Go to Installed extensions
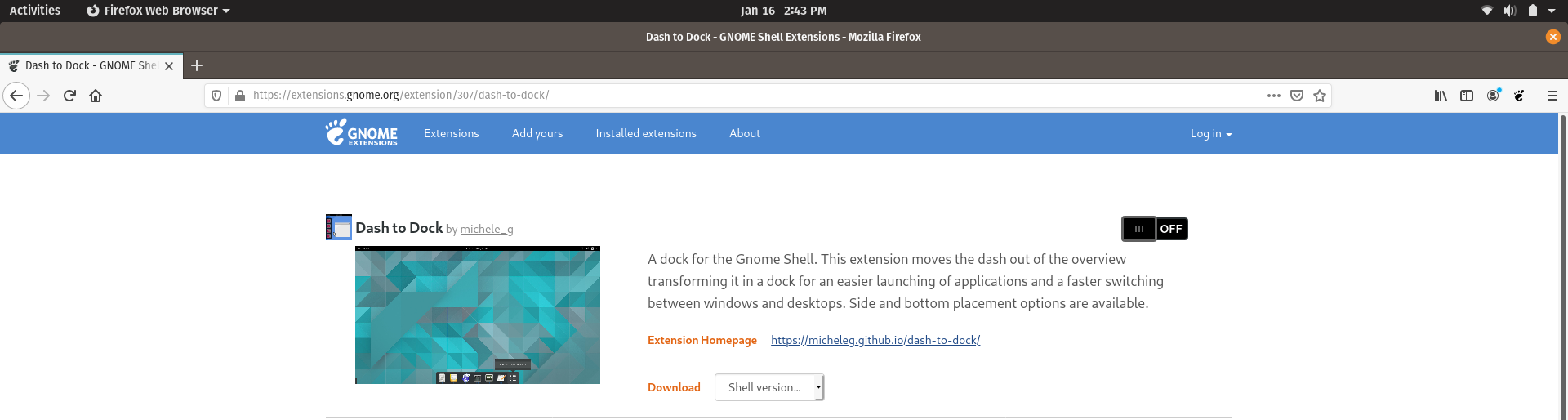This screenshot has height=420, width=1568. pyautogui.click(x=646, y=133)
